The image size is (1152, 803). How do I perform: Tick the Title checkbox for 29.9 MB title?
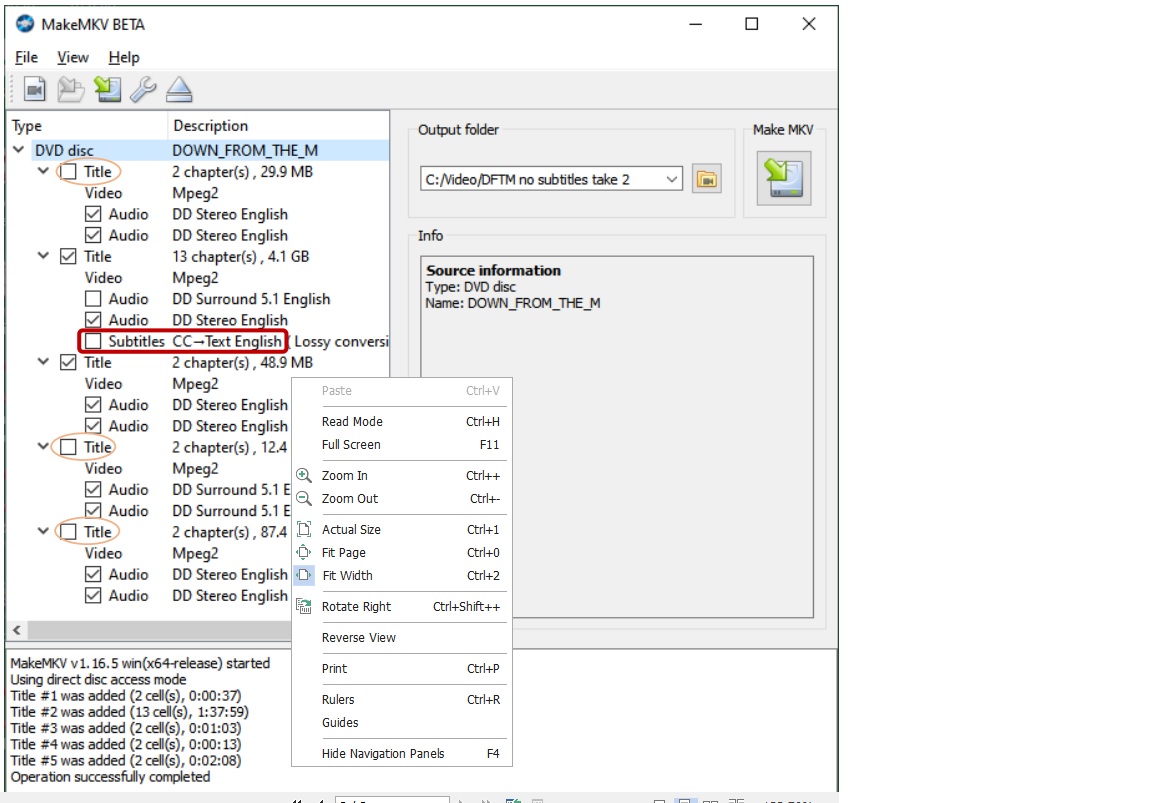pyautogui.click(x=68, y=172)
